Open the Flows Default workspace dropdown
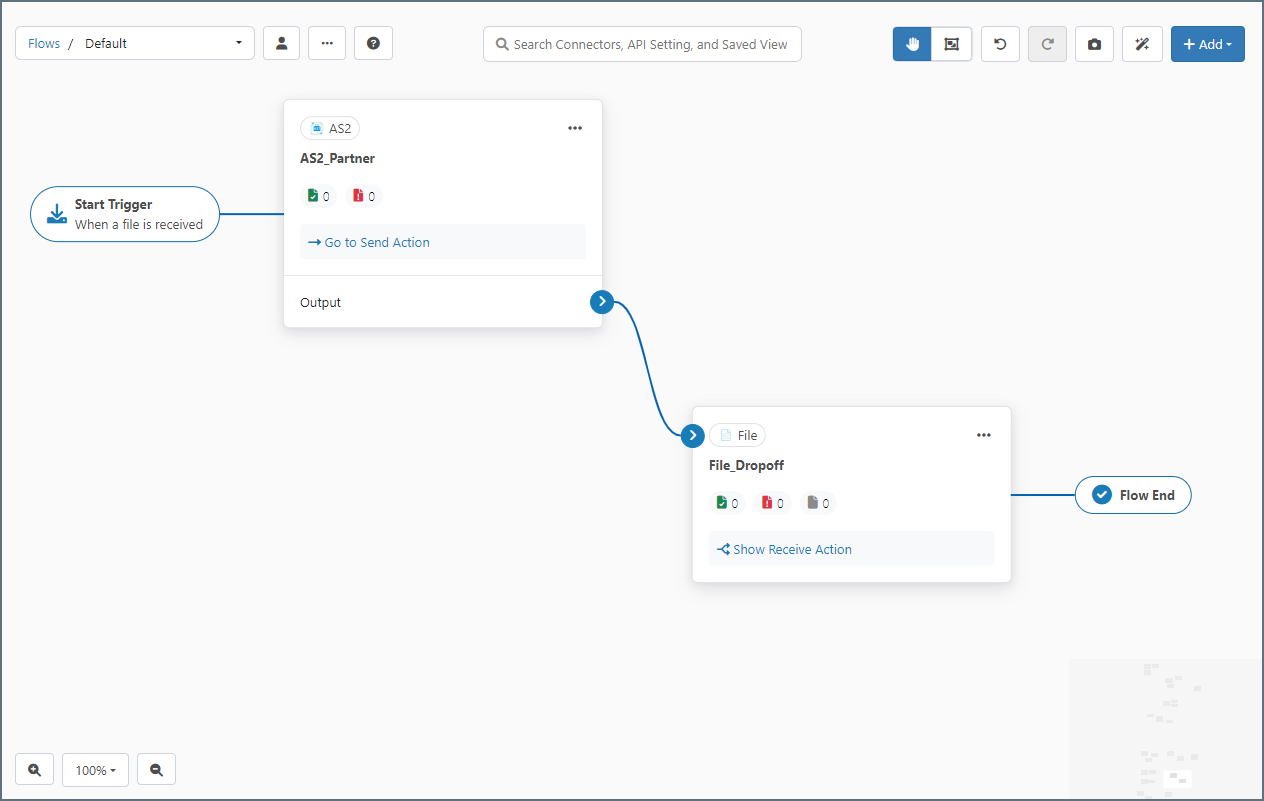Image resolution: width=1264 pixels, height=801 pixels. [135, 43]
